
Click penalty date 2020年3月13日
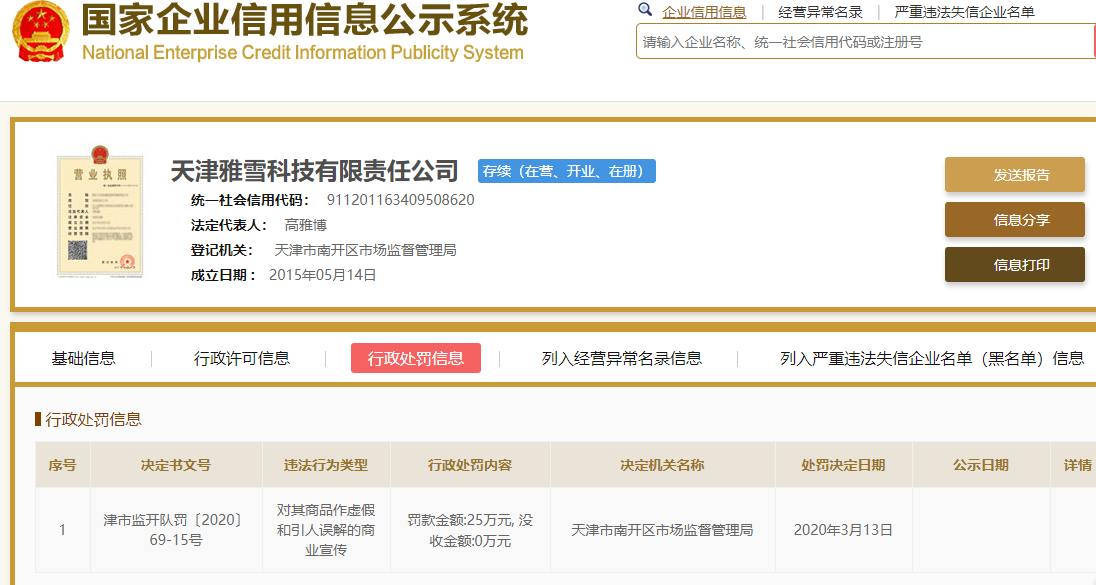pos(843,530)
